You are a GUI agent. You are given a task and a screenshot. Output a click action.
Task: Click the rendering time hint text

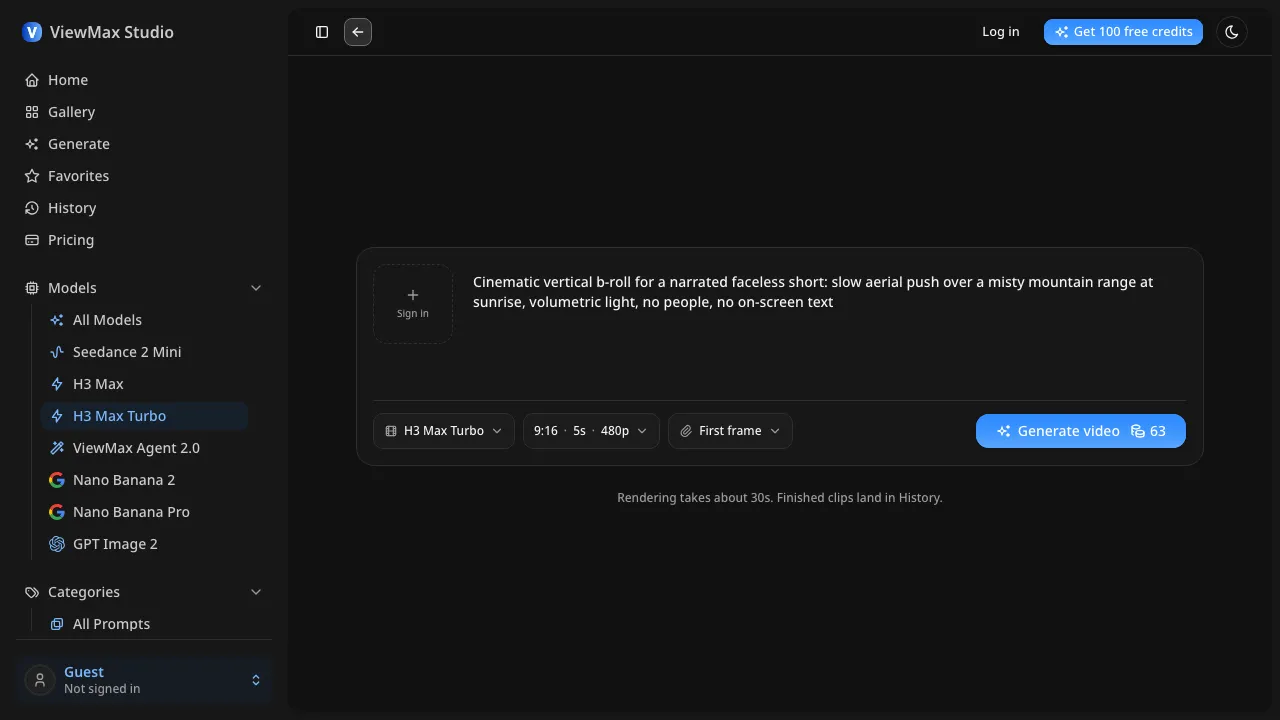click(x=780, y=497)
